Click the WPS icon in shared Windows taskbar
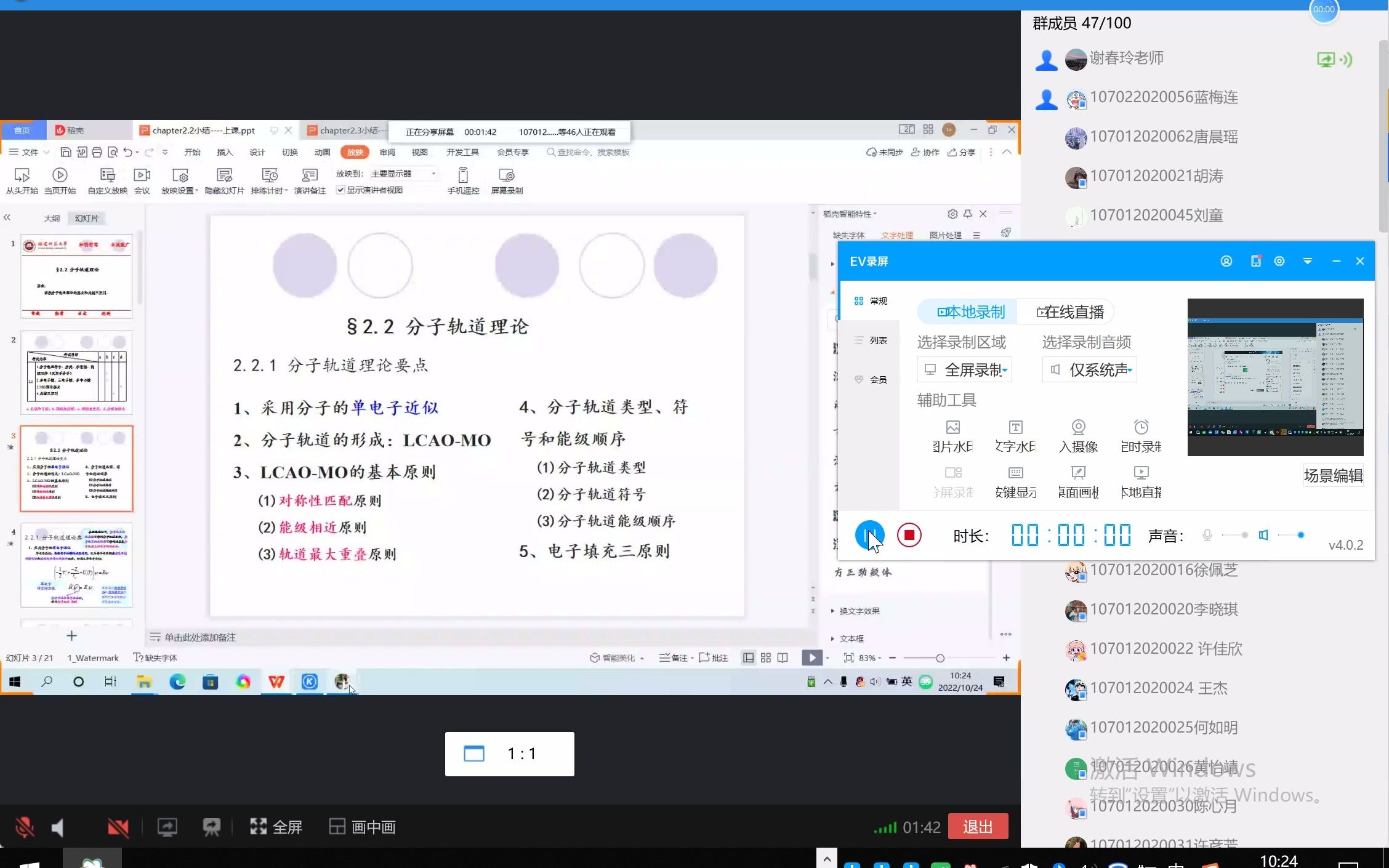The width and height of the screenshot is (1389, 868). (x=276, y=681)
